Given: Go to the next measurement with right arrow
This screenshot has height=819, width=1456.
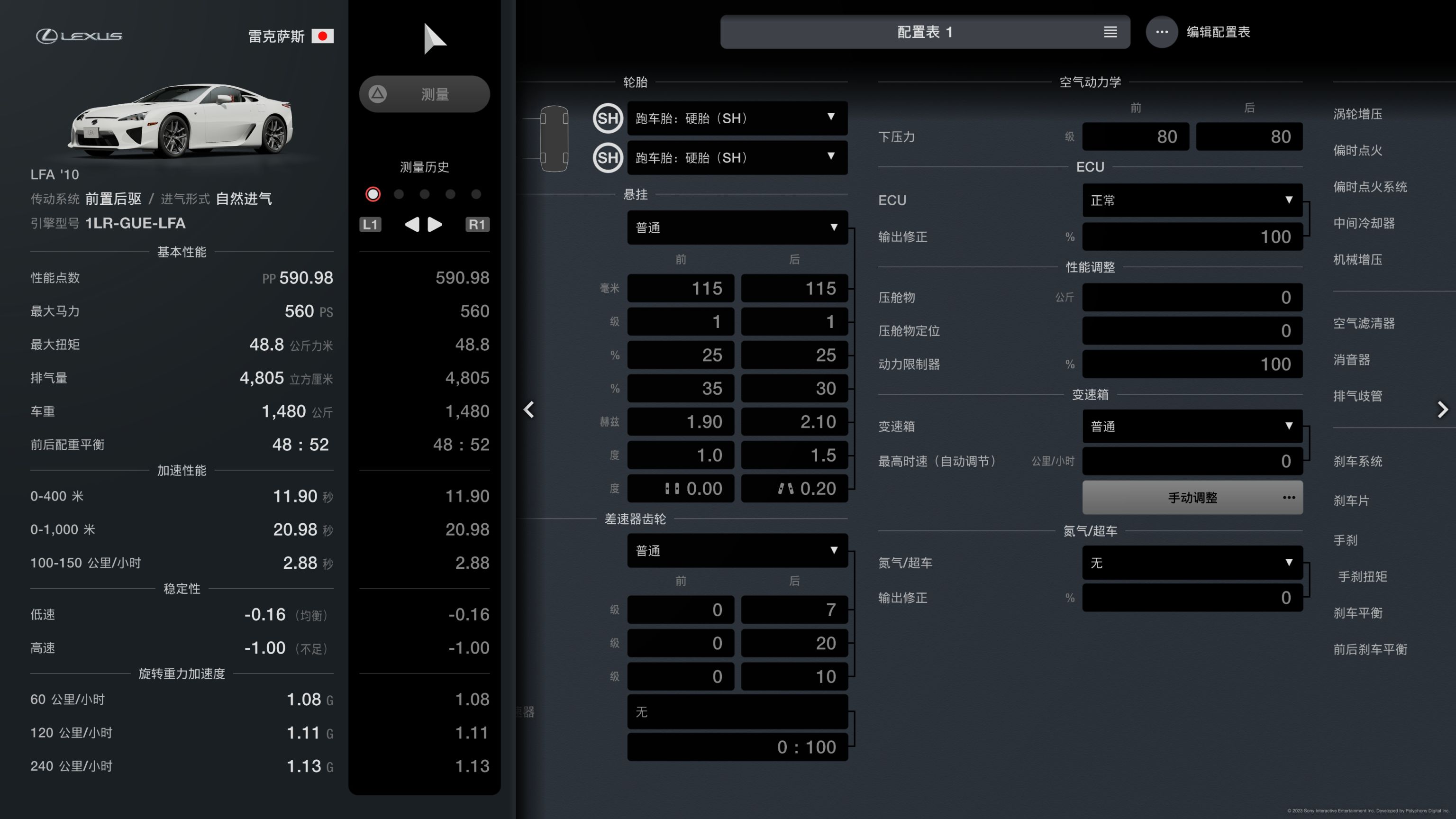Looking at the screenshot, I should coord(435,224).
